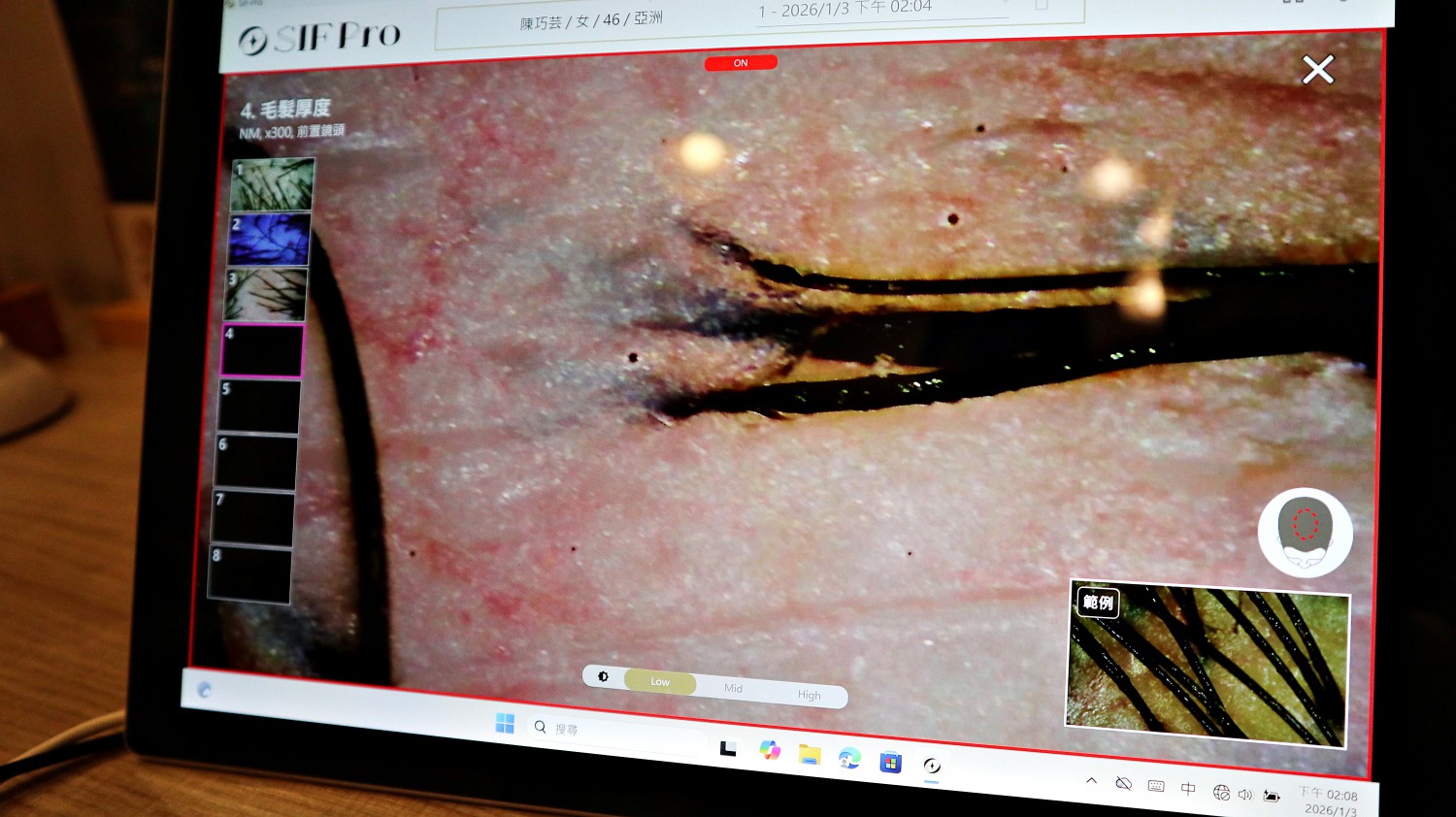Set brightness level to High
The height and width of the screenshot is (817, 1456).
[809, 695]
